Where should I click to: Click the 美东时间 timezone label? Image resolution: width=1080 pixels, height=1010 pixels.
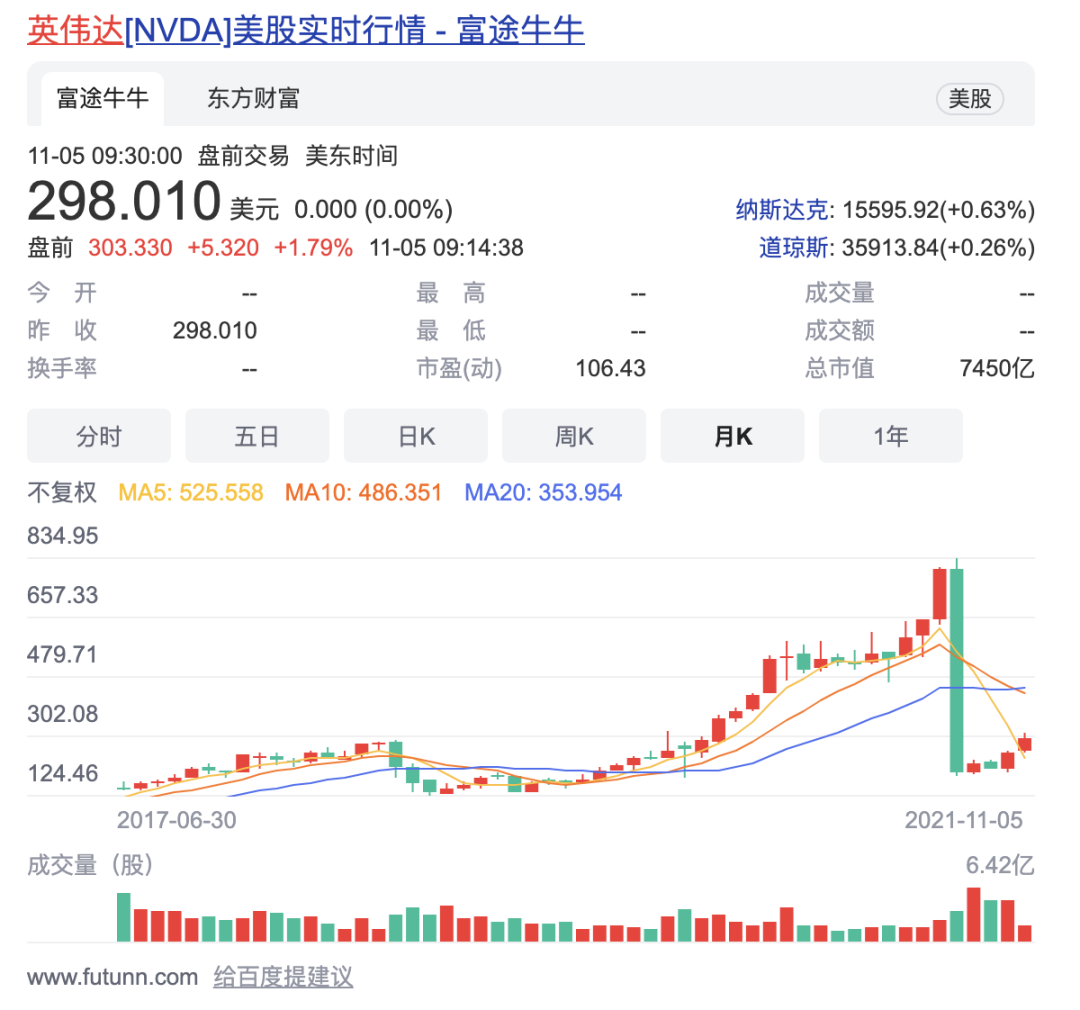(351, 156)
